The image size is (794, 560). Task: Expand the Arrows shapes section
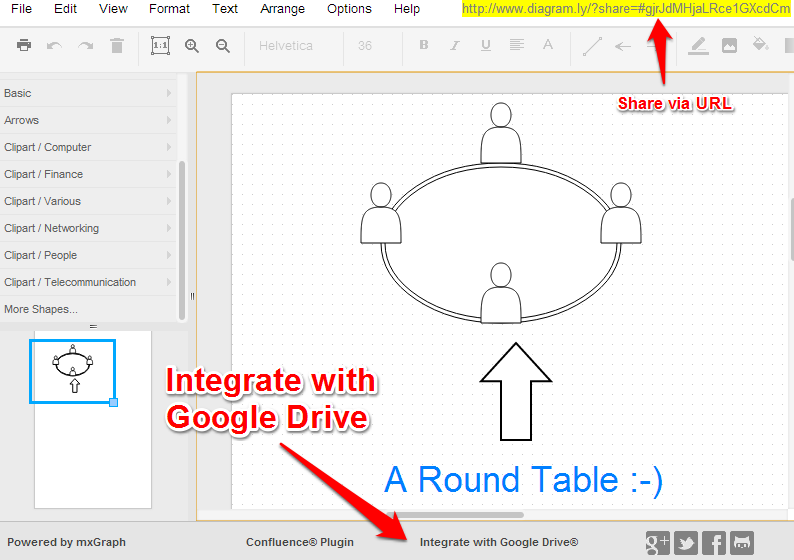88,120
